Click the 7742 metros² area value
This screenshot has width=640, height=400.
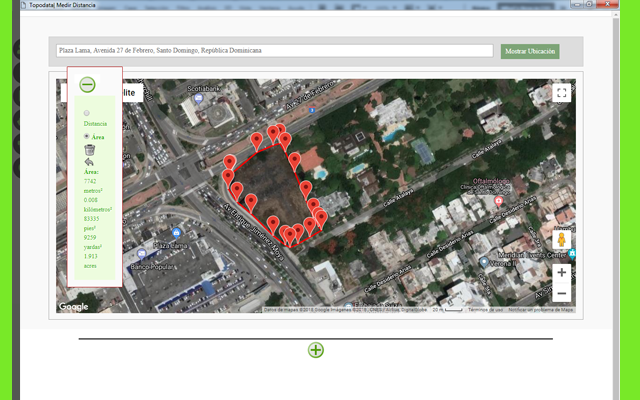93,186
